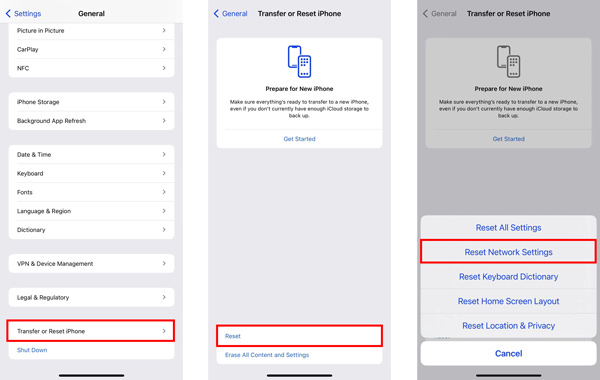
Task: Click chevron on Picture in Picture row
Action: tap(164, 30)
